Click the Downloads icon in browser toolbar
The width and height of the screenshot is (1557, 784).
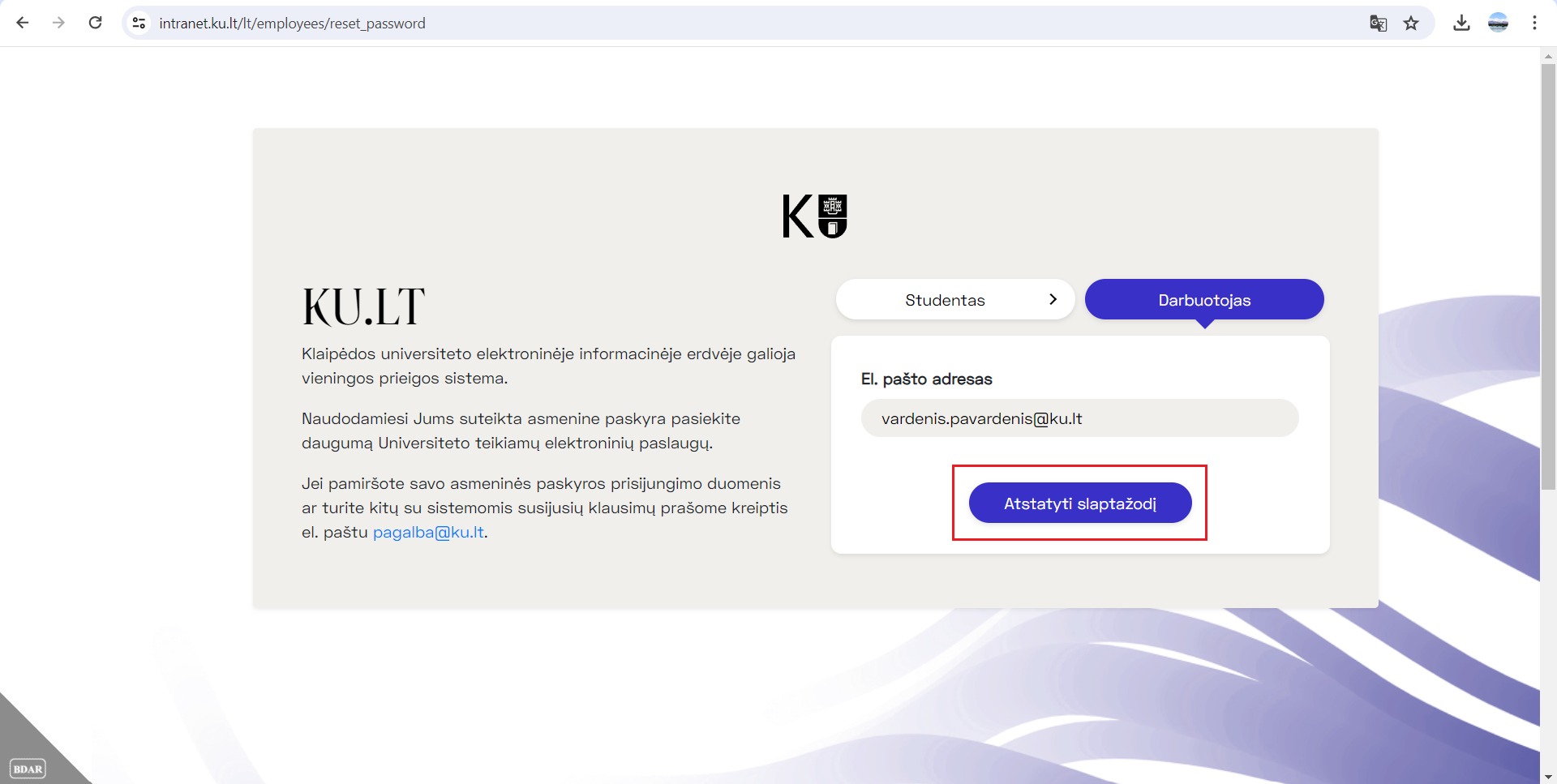1462,23
